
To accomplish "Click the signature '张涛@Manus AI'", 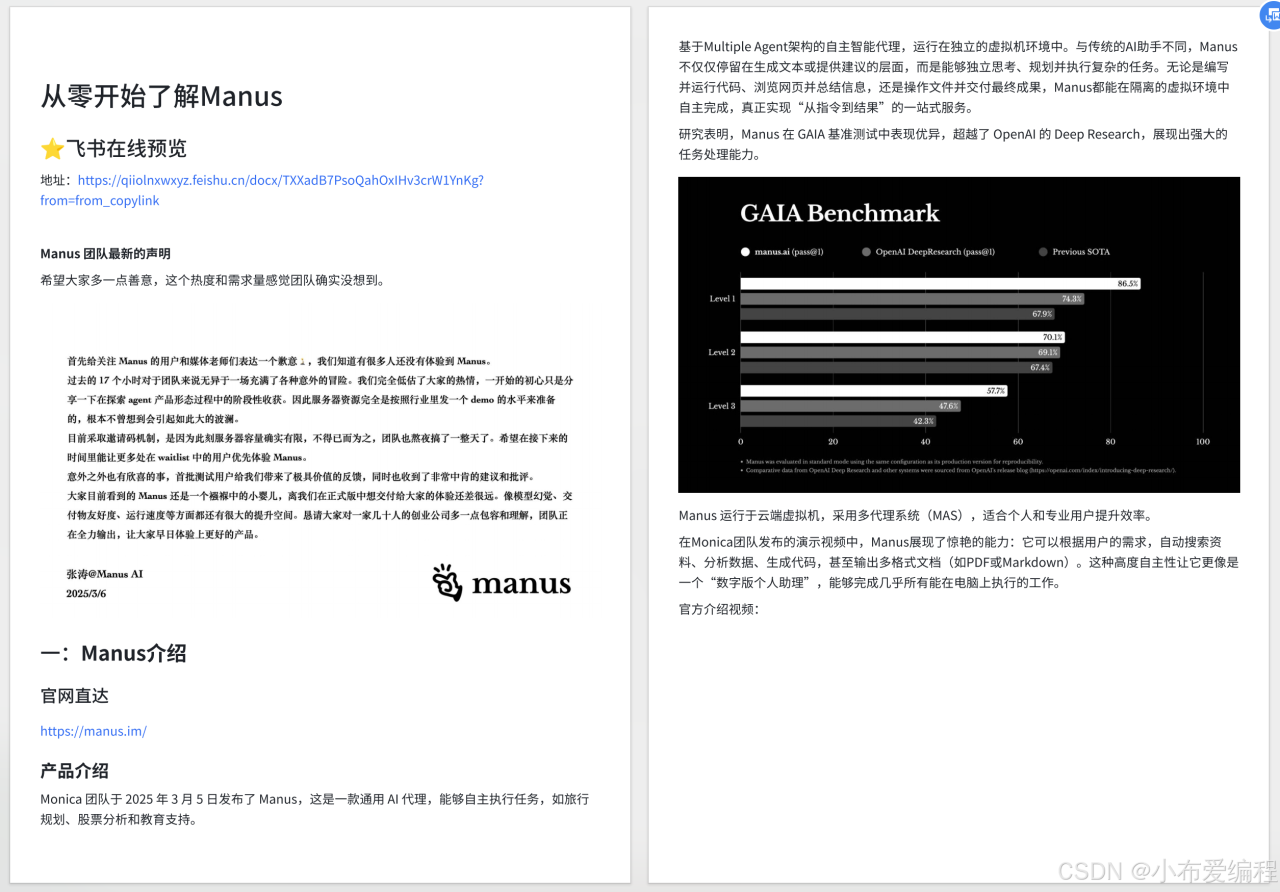I will pyautogui.click(x=104, y=574).
